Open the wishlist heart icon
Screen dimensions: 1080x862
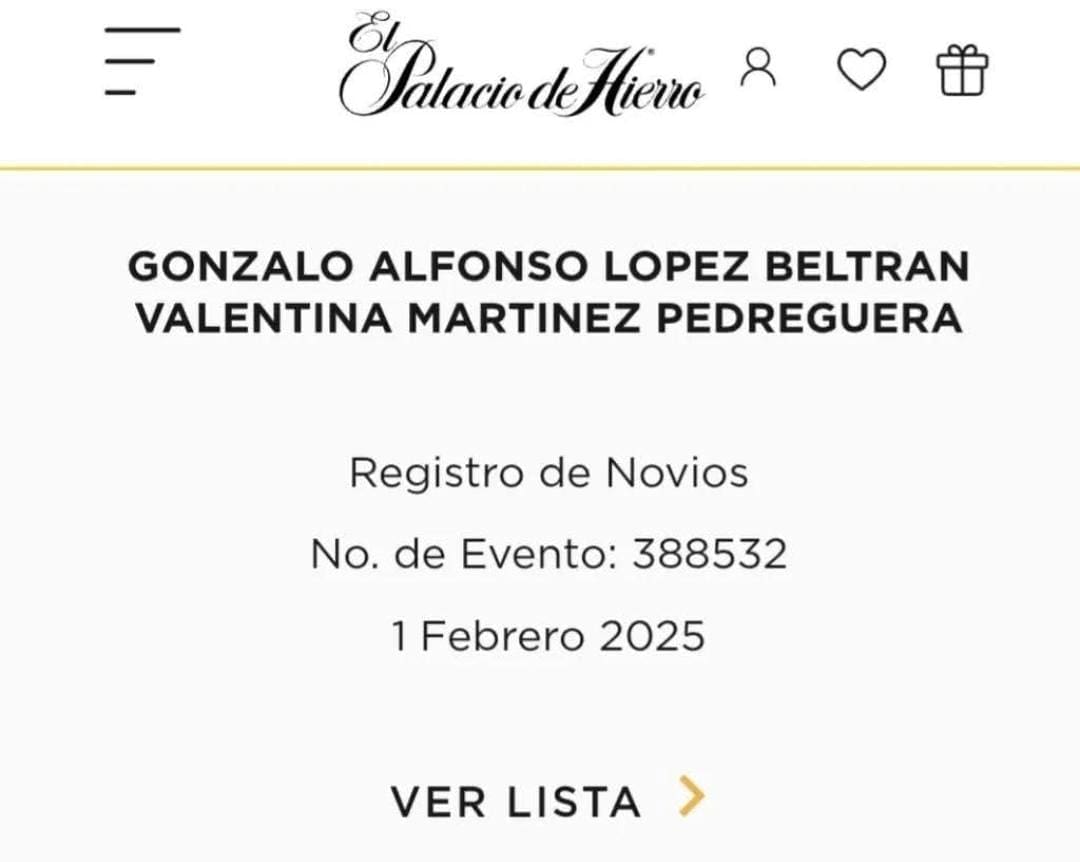point(860,70)
